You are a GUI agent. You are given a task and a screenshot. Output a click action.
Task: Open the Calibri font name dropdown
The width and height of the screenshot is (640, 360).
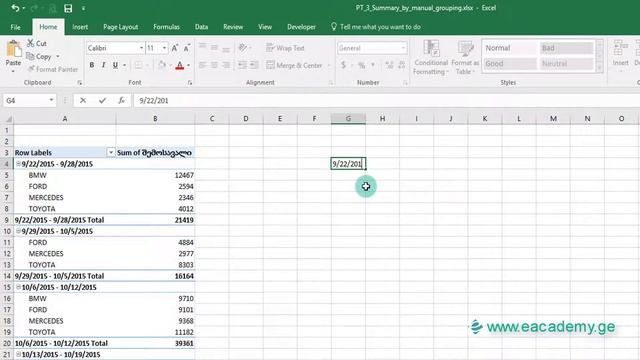click(x=141, y=48)
